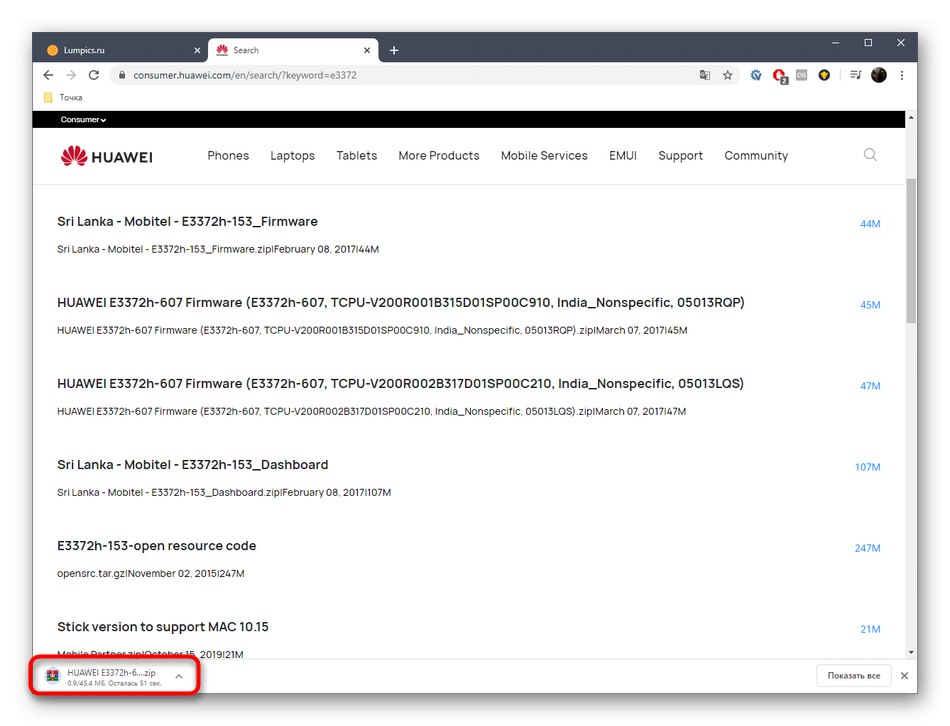Image resolution: width=950 pixels, height=726 pixels.
Task: Open the yellow shield extension icon
Action: (x=824, y=75)
